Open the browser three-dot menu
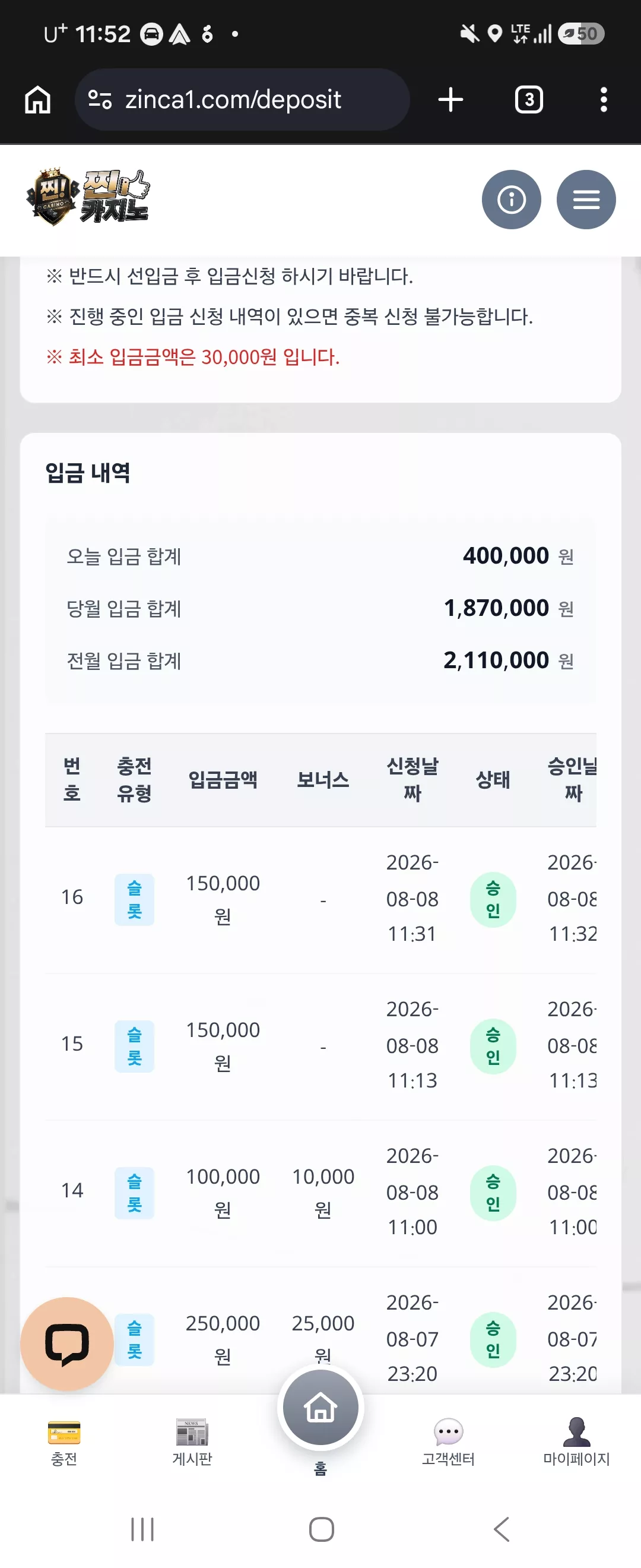This screenshot has width=641, height=1568. [603, 99]
